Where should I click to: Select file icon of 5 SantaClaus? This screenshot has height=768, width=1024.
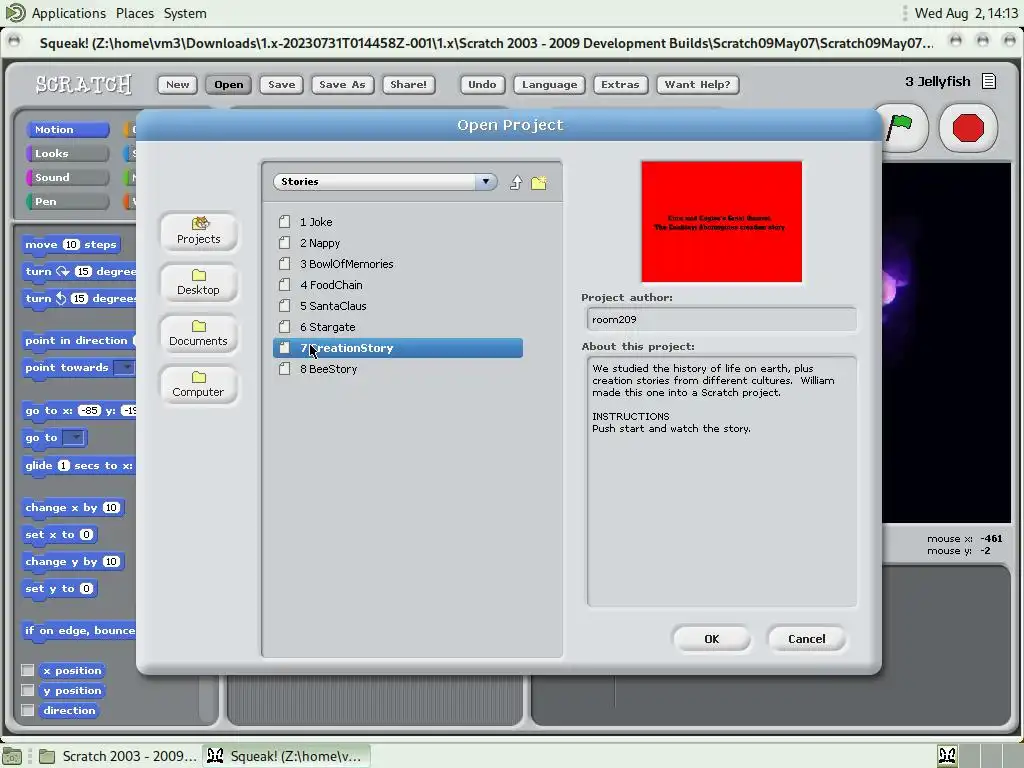[x=285, y=306]
